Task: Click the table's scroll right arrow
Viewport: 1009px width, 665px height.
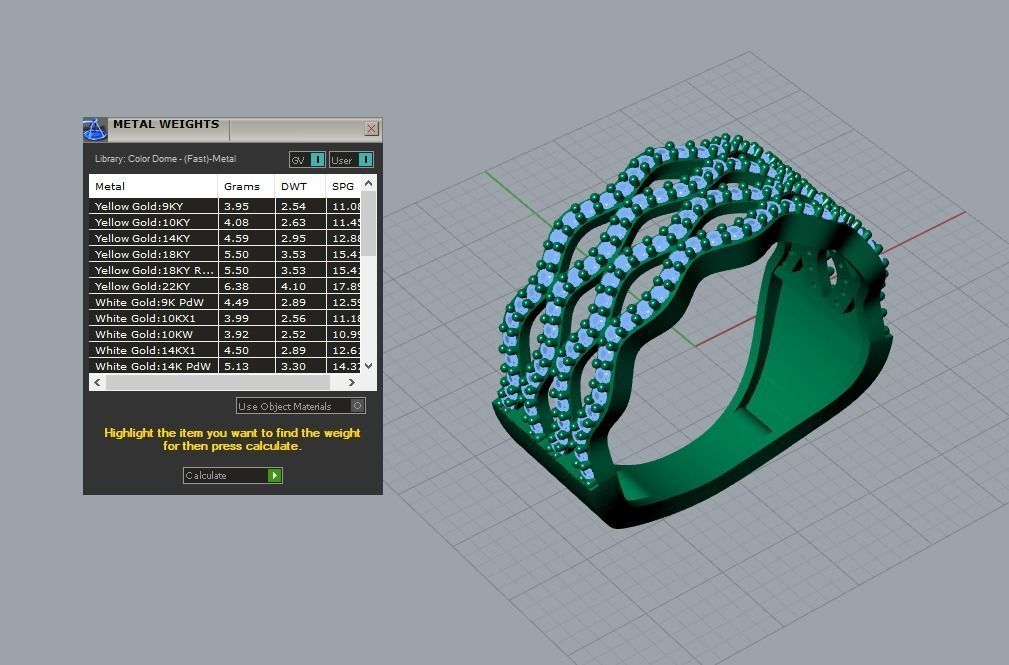Action: click(351, 382)
